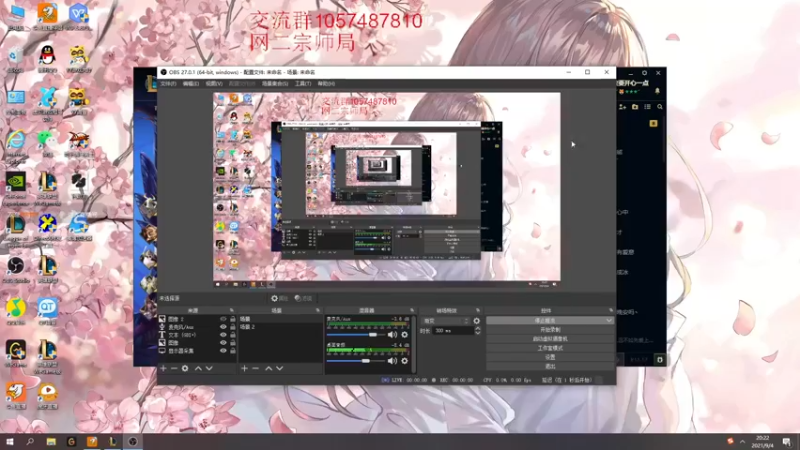Toggle visibility of the 图像 2 source
This screenshot has height=450, width=800.
[223, 319]
